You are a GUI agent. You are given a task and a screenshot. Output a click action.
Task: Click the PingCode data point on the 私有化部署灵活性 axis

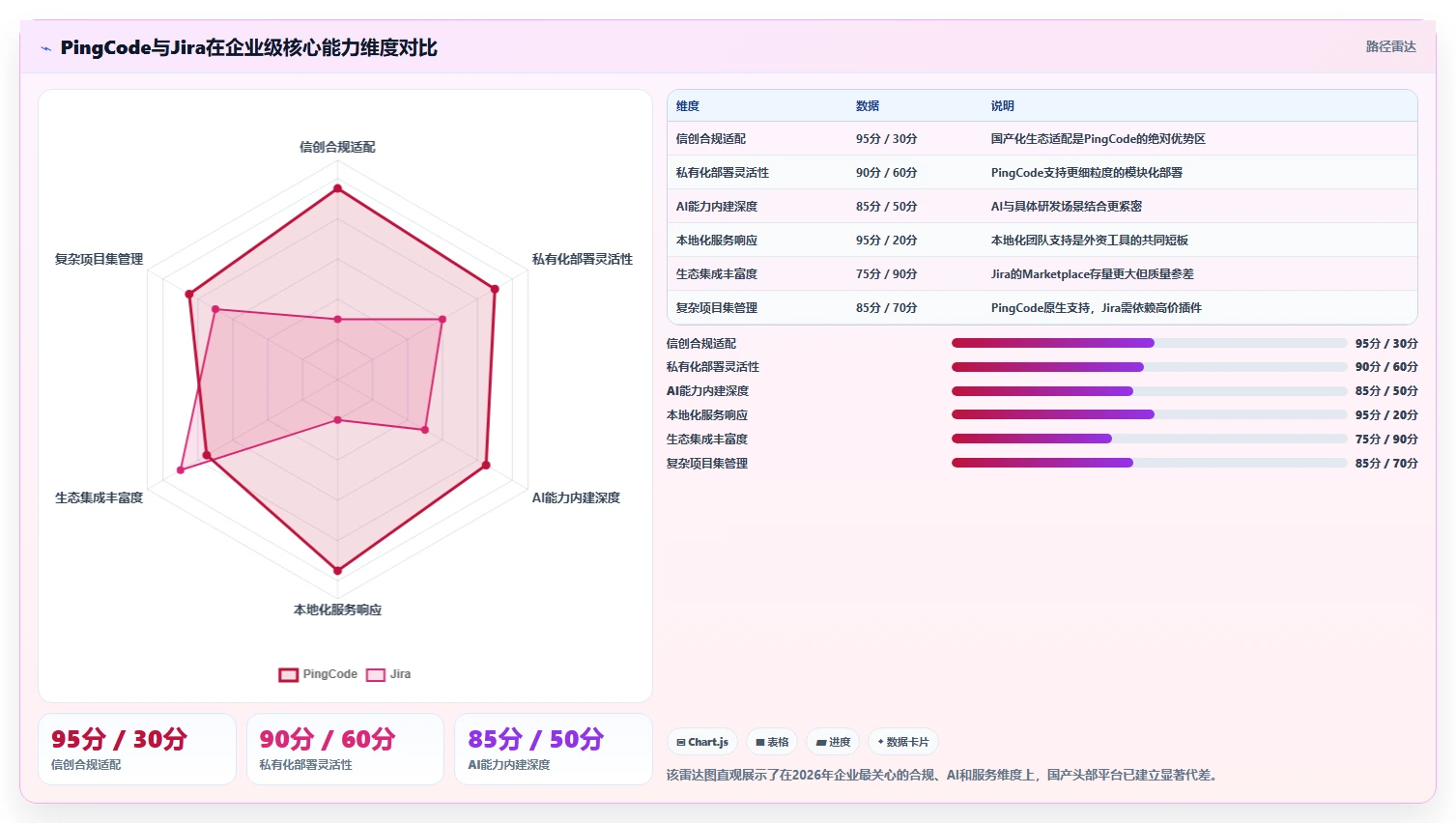[495, 289]
